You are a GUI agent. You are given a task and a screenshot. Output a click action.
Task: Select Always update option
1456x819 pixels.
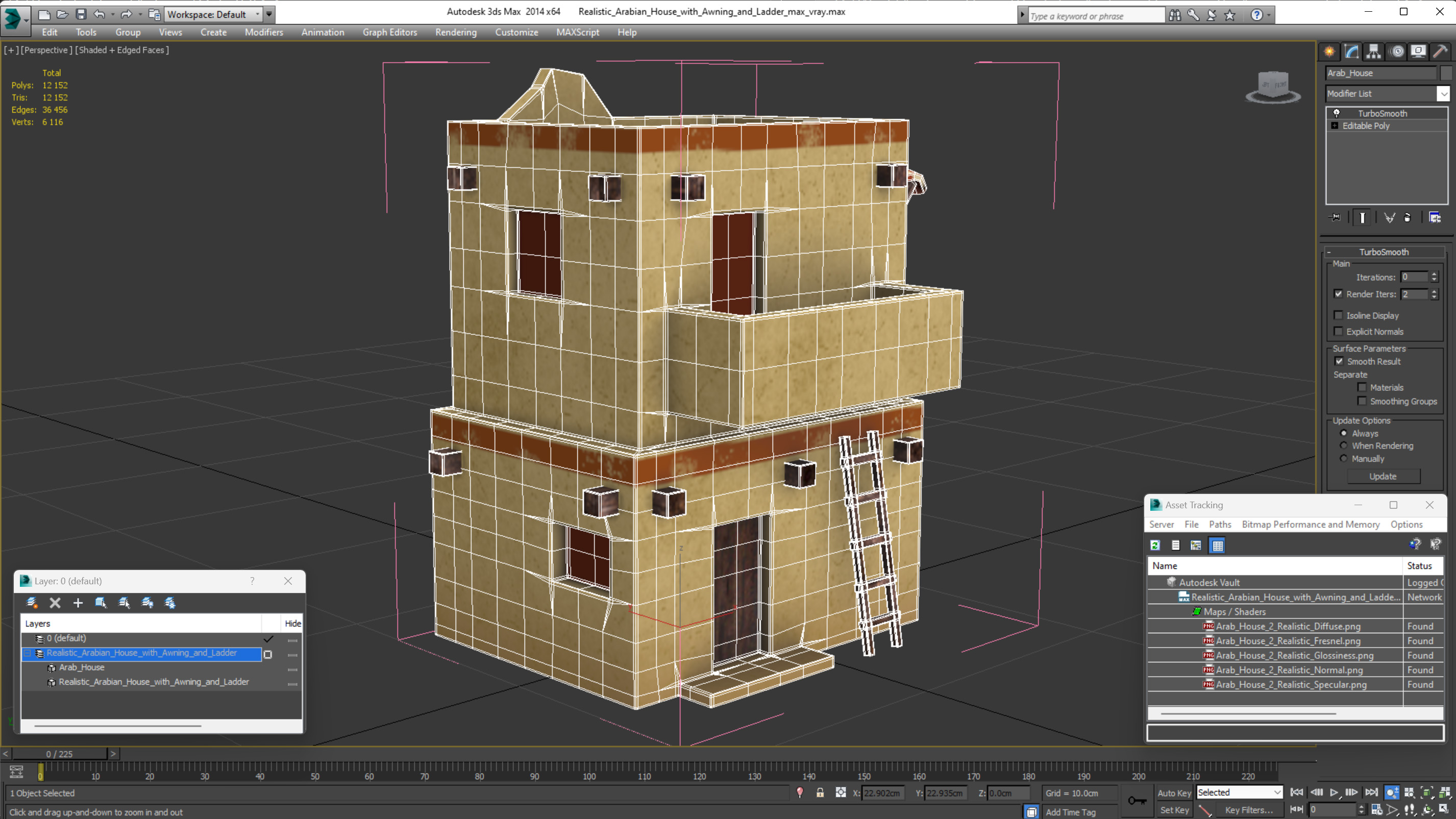[1344, 434]
